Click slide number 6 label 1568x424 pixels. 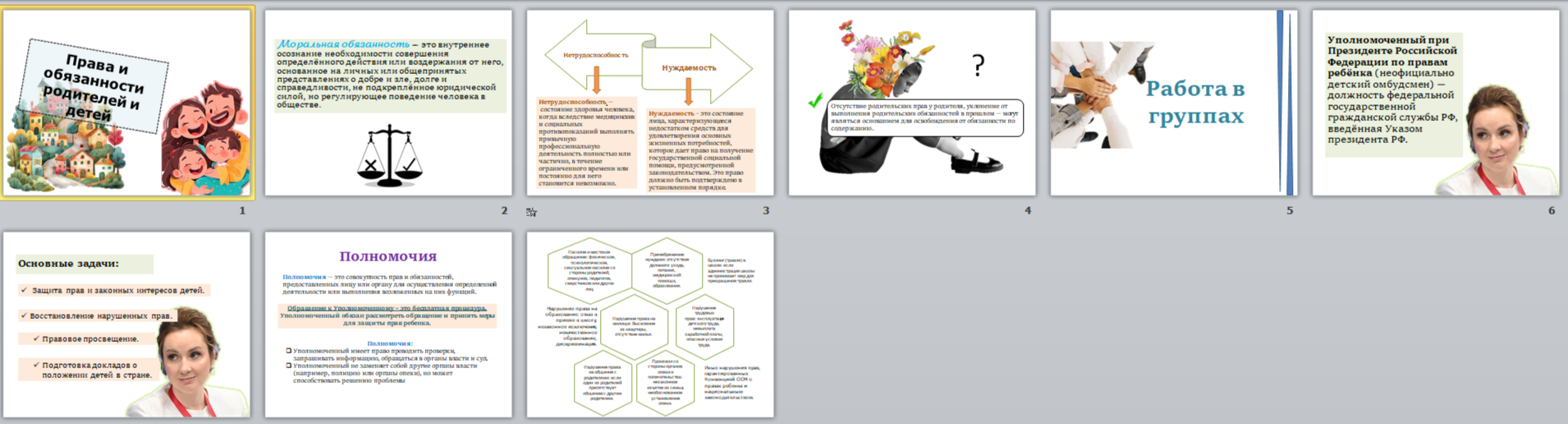[1552, 210]
